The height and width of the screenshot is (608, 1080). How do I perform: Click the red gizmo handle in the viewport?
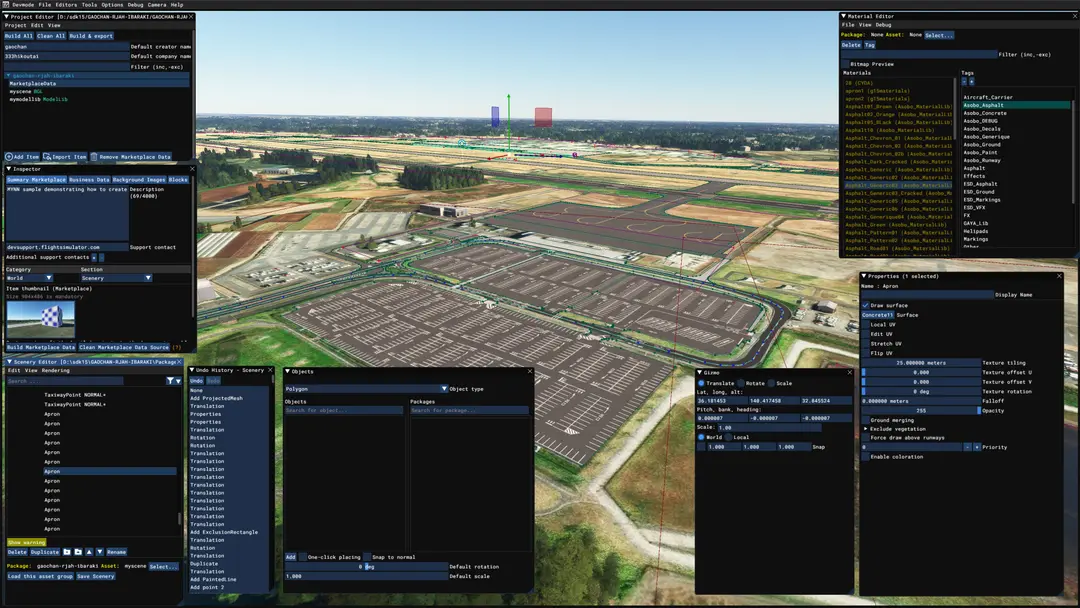(x=543, y=116)
